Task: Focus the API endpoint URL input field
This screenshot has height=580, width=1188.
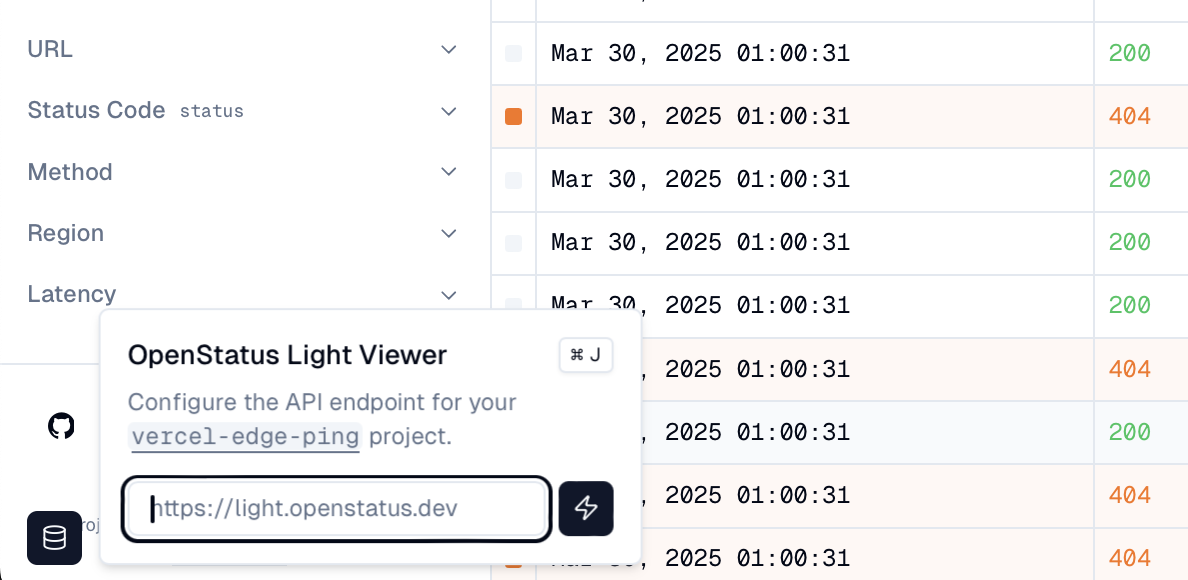Action: [335, 509]
